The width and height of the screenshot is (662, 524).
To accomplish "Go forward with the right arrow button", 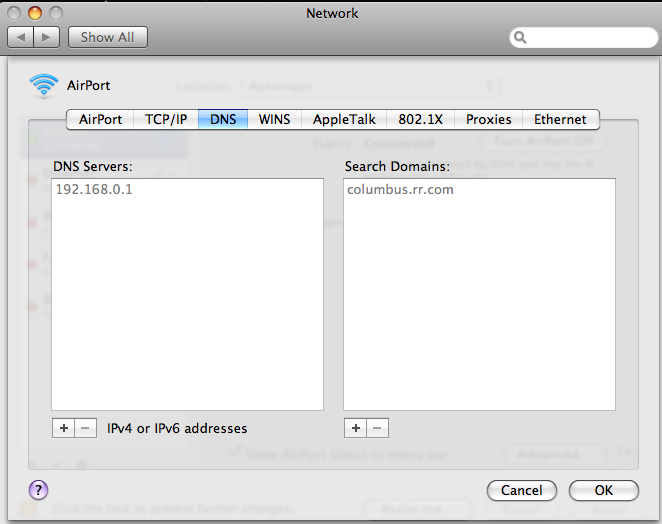I will coord(46,37).
